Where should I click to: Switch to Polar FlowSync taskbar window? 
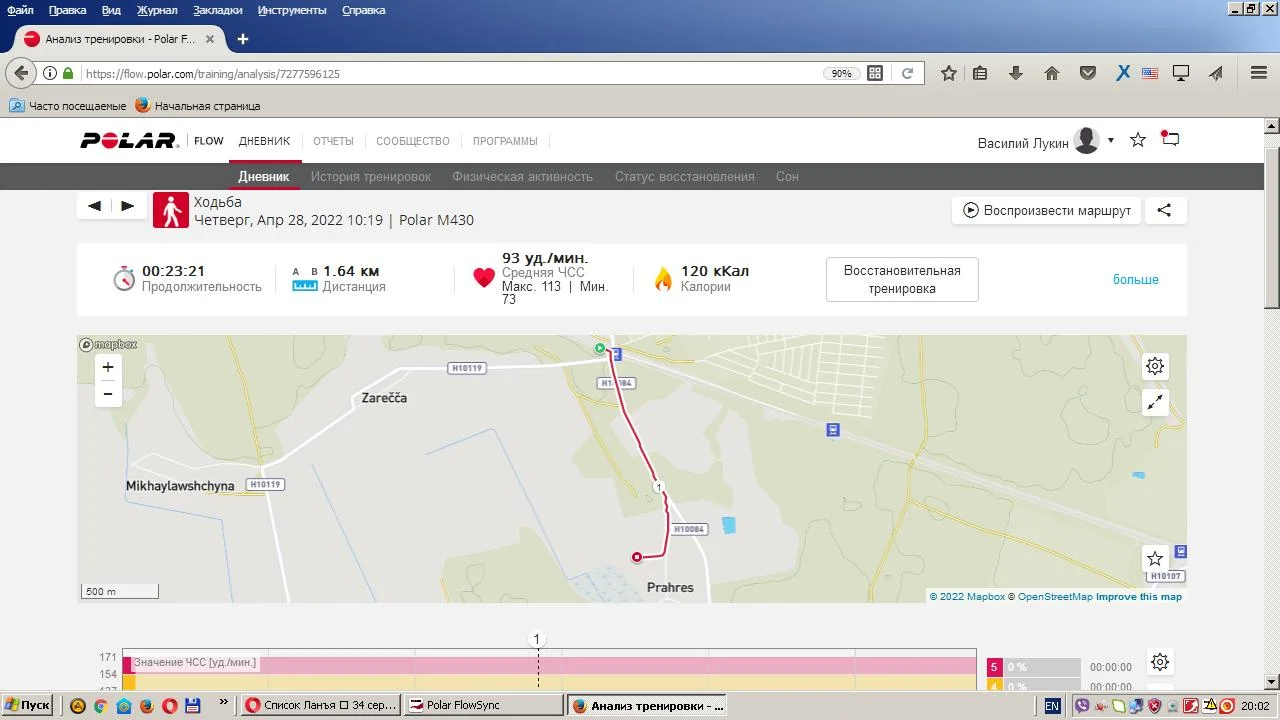coord(484,705)
